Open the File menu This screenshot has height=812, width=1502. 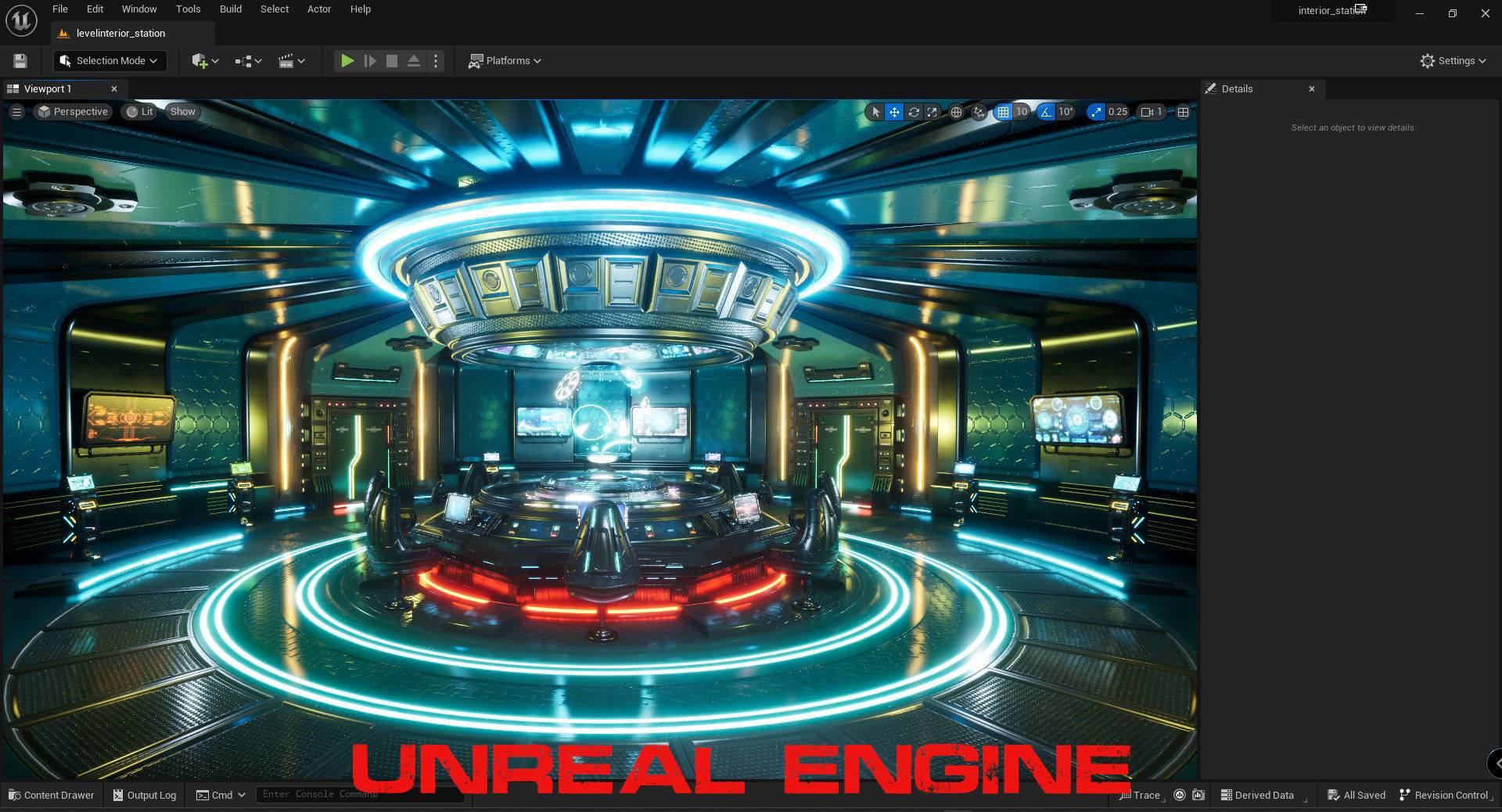pos(60,9)
